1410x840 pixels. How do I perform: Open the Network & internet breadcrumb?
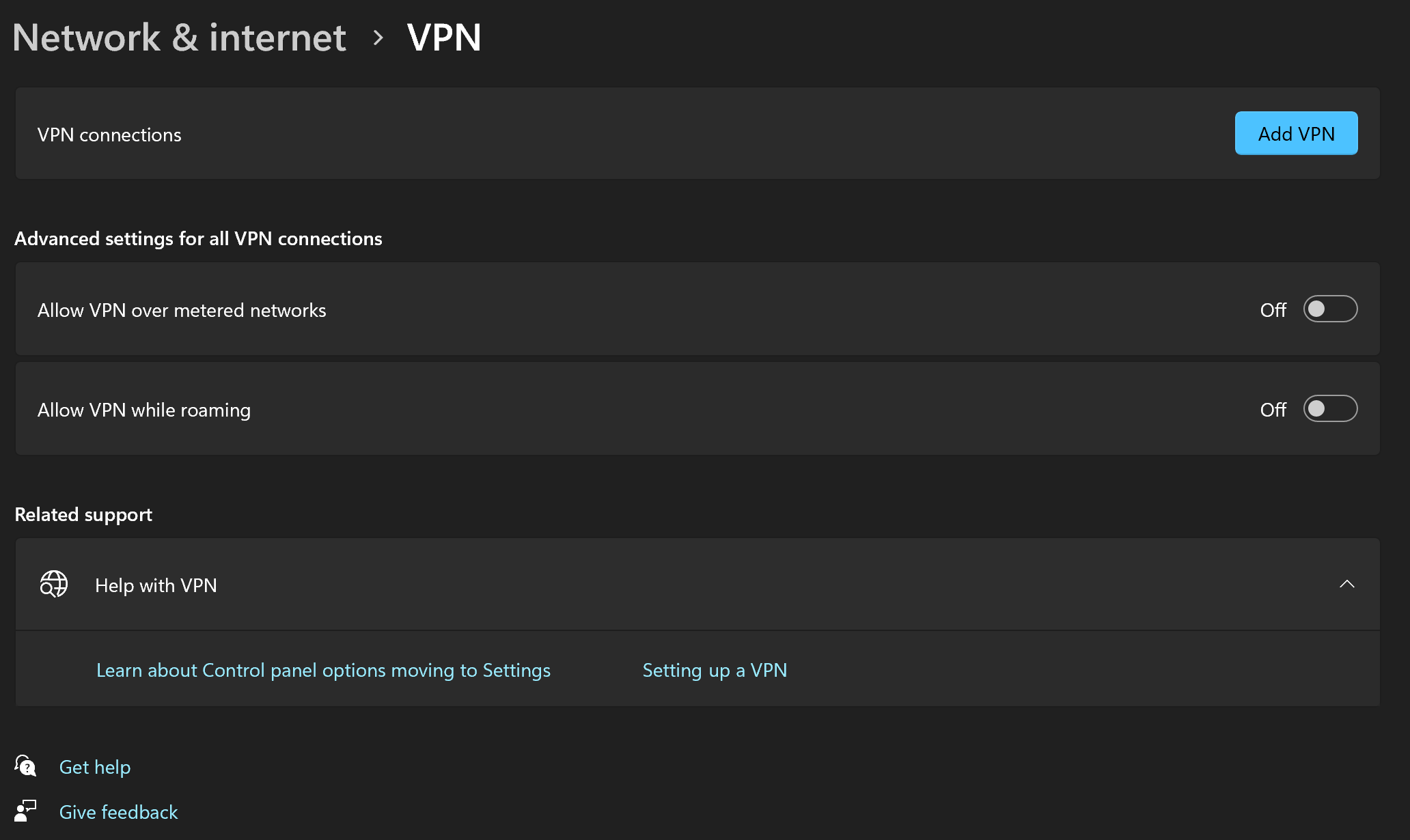[179, 38]
